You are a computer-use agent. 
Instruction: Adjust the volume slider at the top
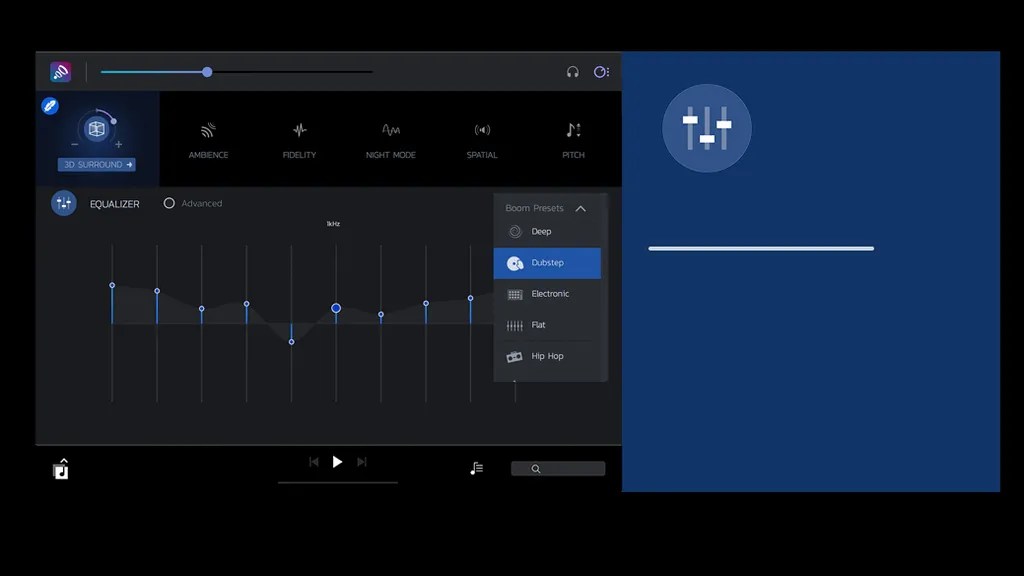click(206, 71)
